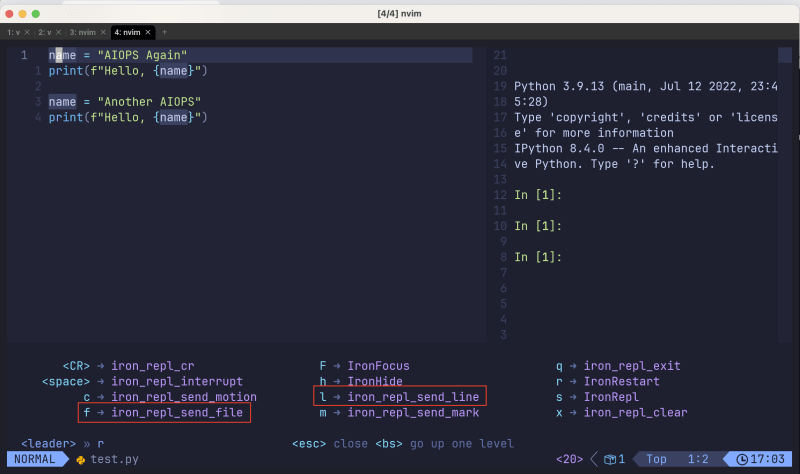Switch to terminal tab 2: v
This screenshot has width=800, height=474.
click(44, 32)
